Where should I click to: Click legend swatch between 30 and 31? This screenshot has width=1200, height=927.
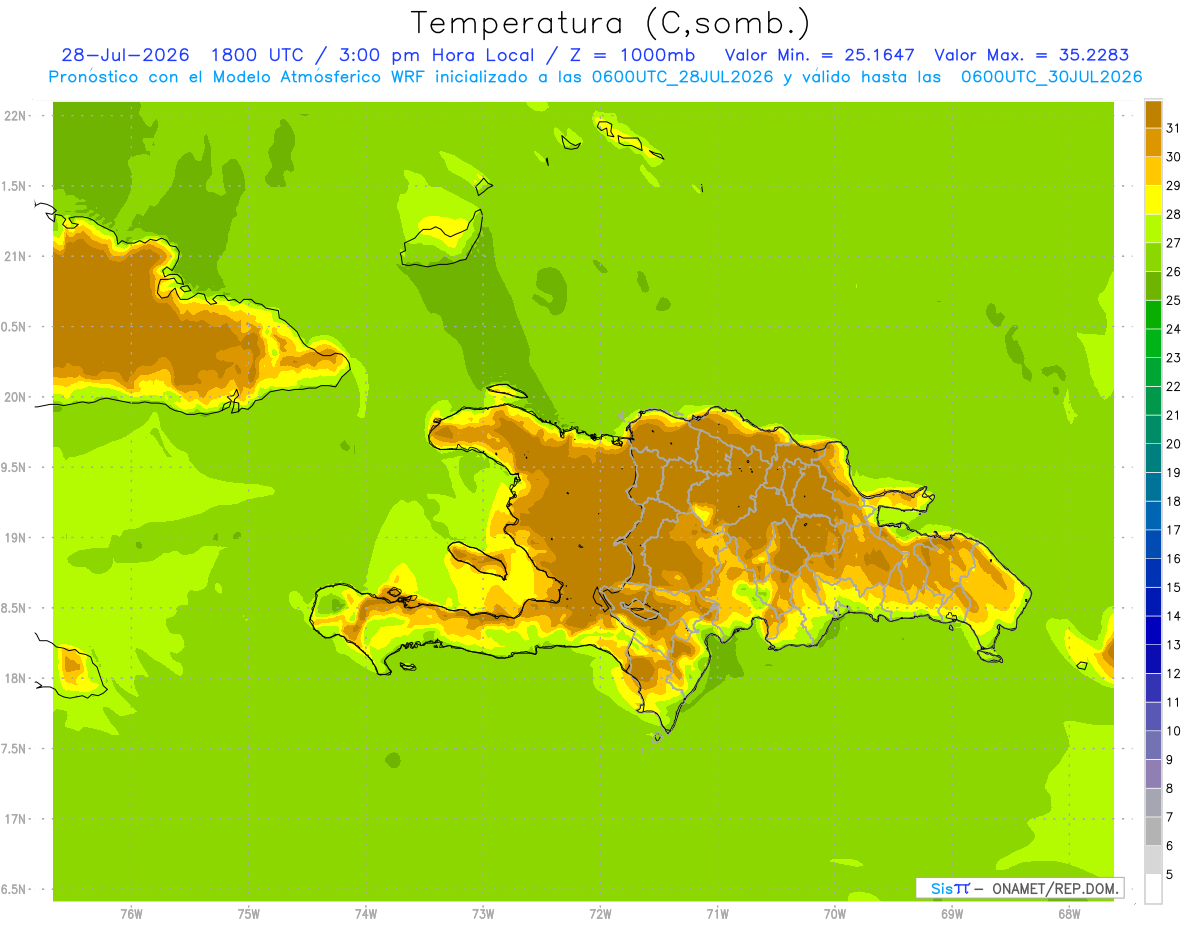(1153, 142)
